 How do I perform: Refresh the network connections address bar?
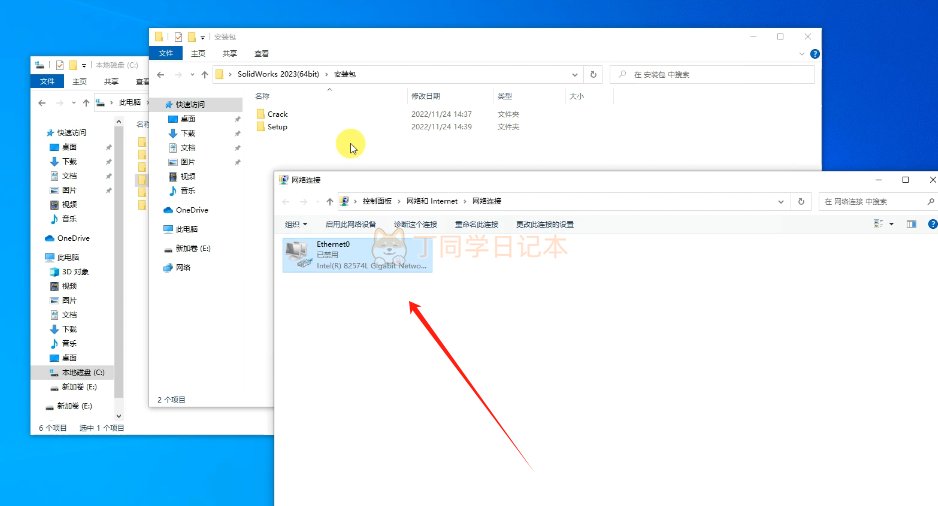801,201
